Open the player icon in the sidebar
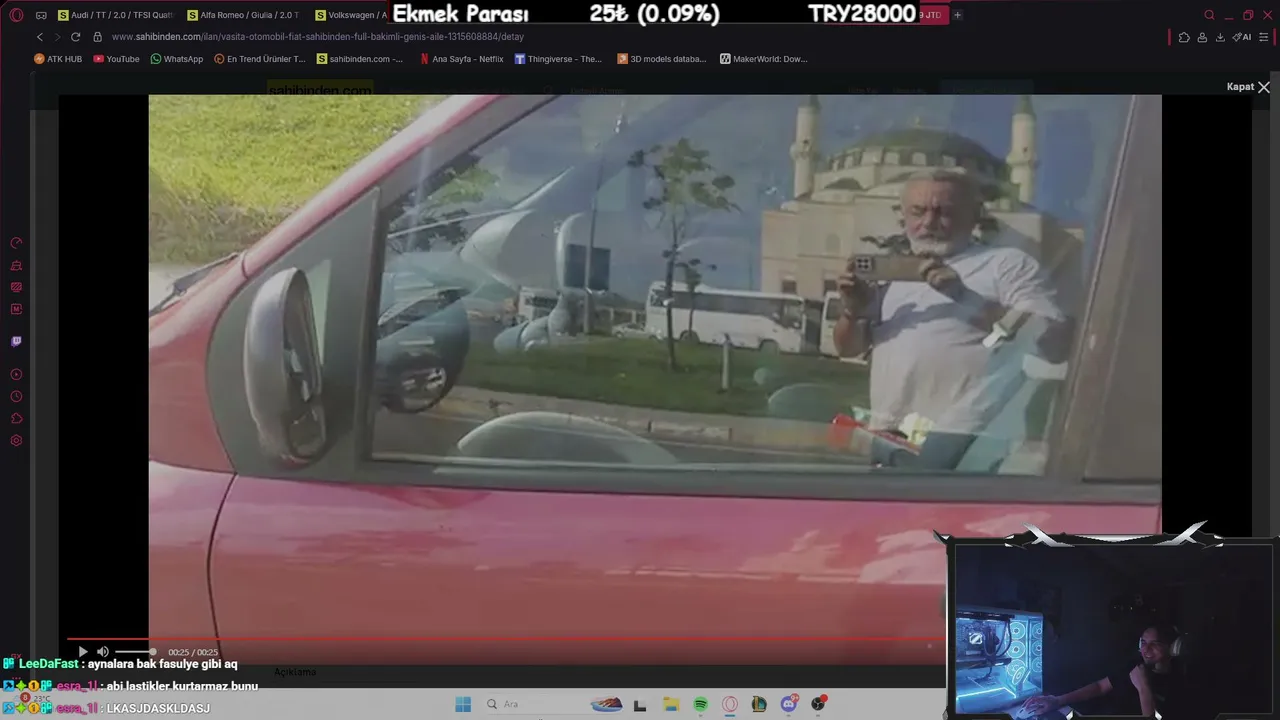This screenshot has width=1280, height=720. (16, 374)
